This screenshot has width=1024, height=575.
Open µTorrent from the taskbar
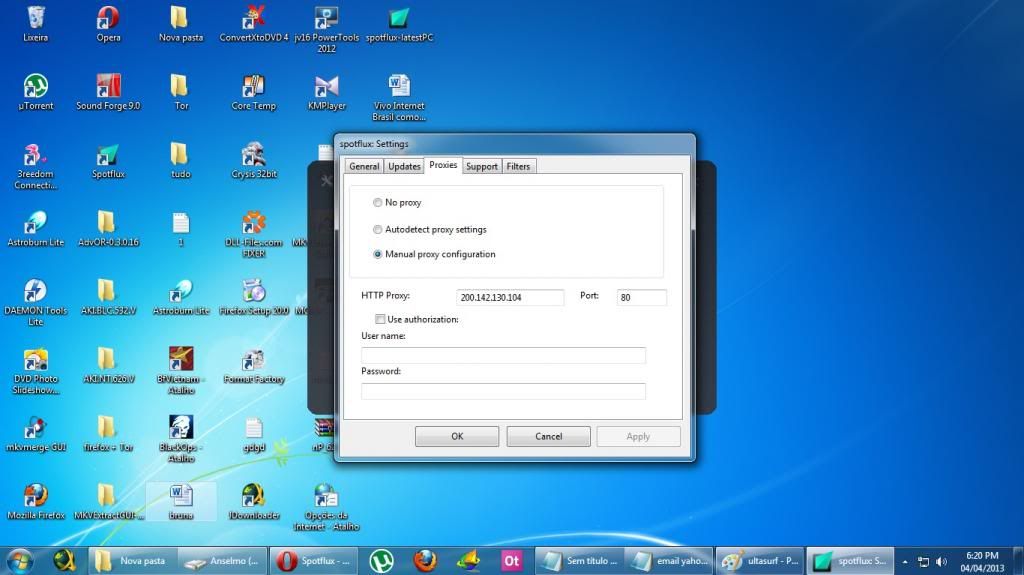[x=381, y=561]
